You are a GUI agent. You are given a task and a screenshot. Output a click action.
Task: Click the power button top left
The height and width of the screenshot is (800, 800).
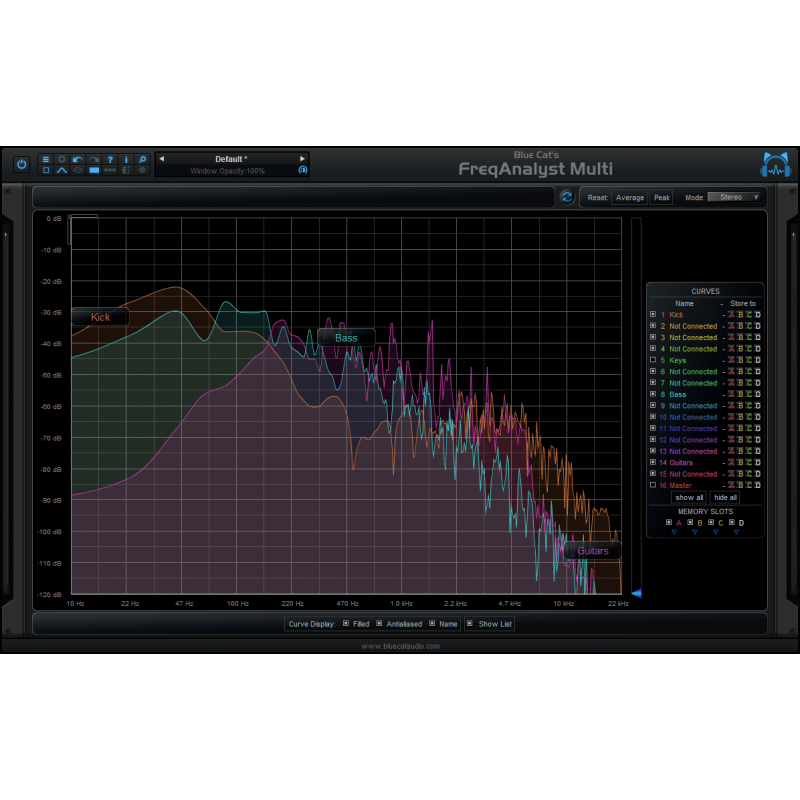pyautogui.click(x=21, y=165)
